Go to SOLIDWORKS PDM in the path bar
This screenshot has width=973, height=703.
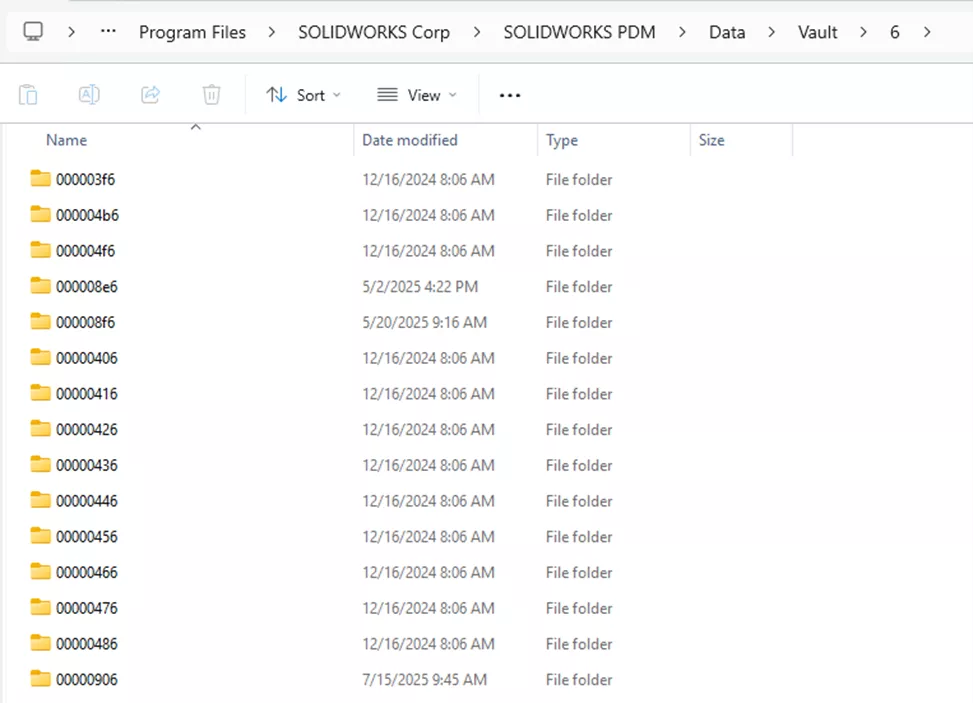click(579, 31)
